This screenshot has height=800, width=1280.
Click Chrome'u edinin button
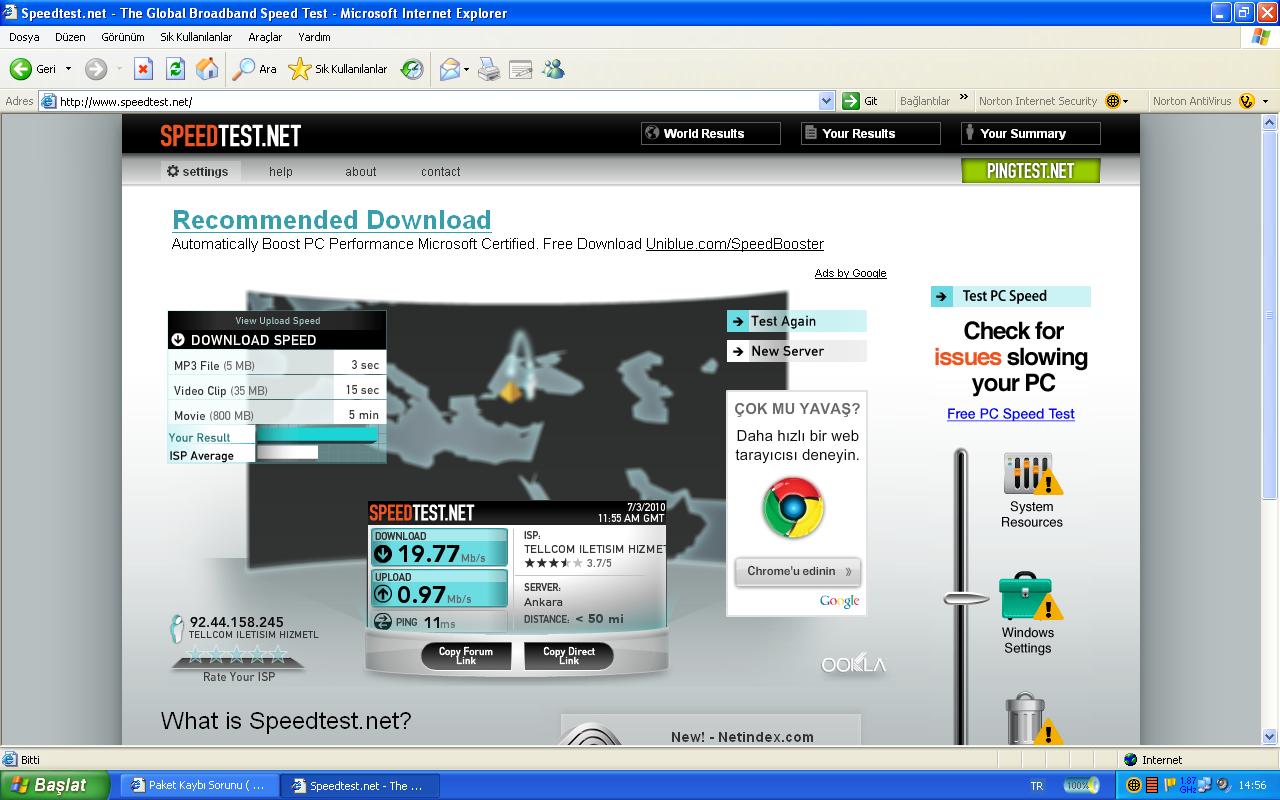click(797, 571)
